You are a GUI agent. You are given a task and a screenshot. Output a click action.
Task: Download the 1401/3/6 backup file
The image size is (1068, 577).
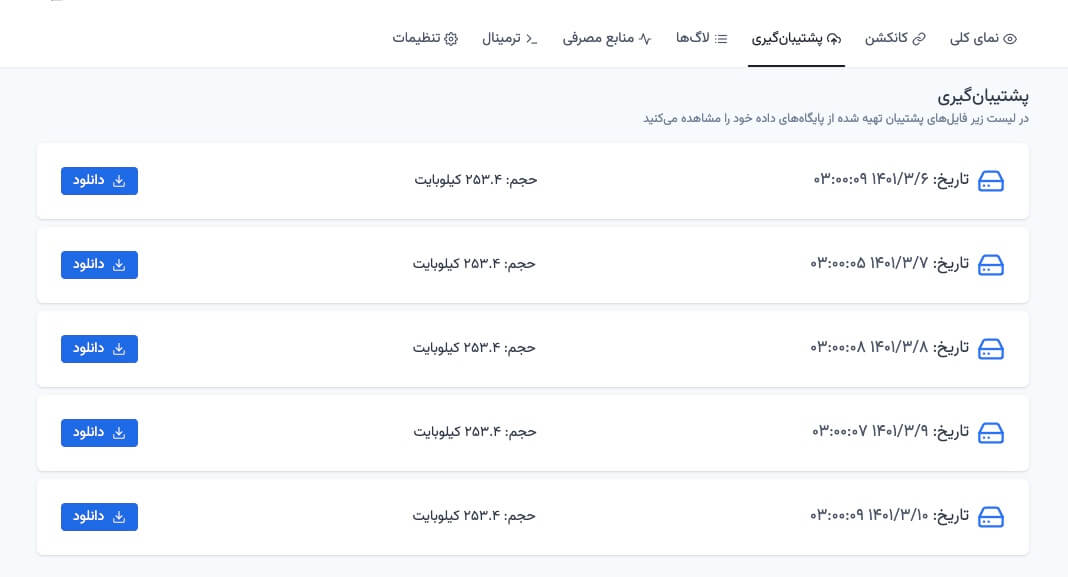point(99,180)
